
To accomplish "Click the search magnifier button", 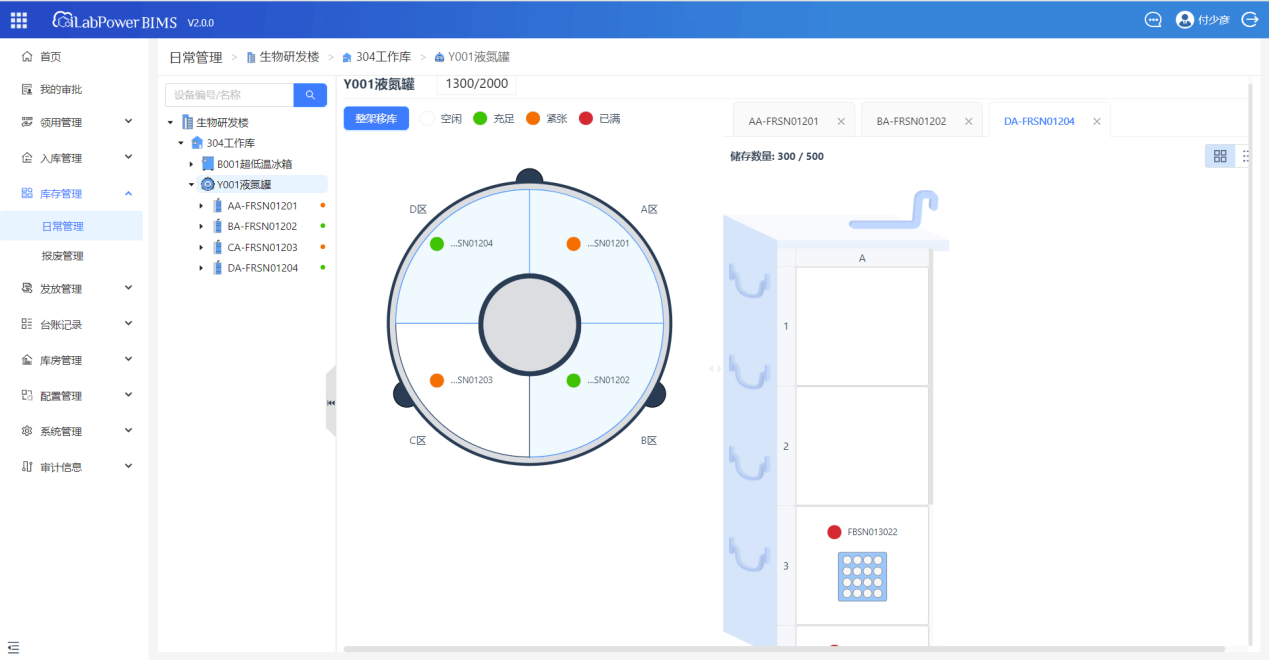I will (x=310, y=95).
